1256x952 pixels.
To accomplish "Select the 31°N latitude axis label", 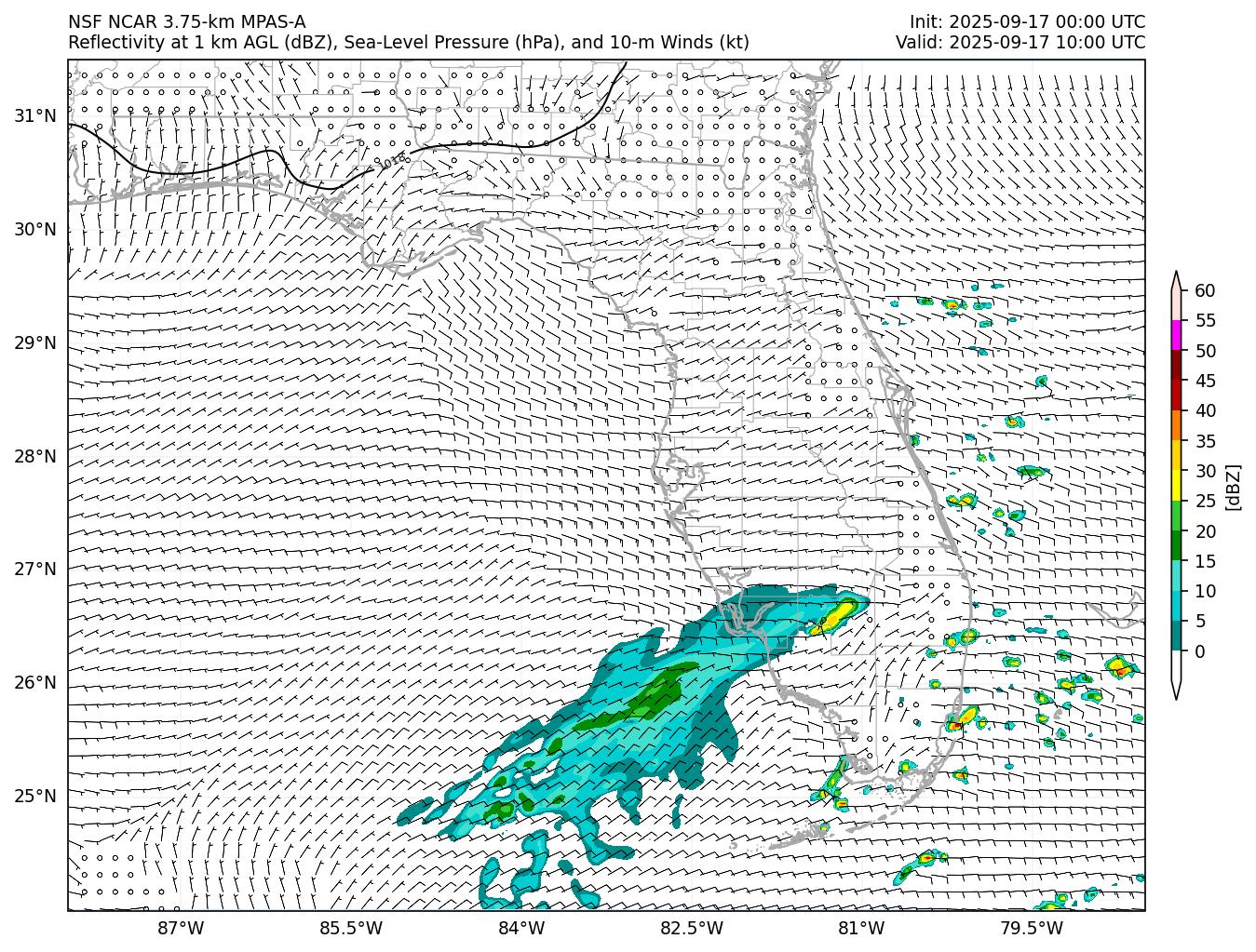I will [x=34, y=116].
